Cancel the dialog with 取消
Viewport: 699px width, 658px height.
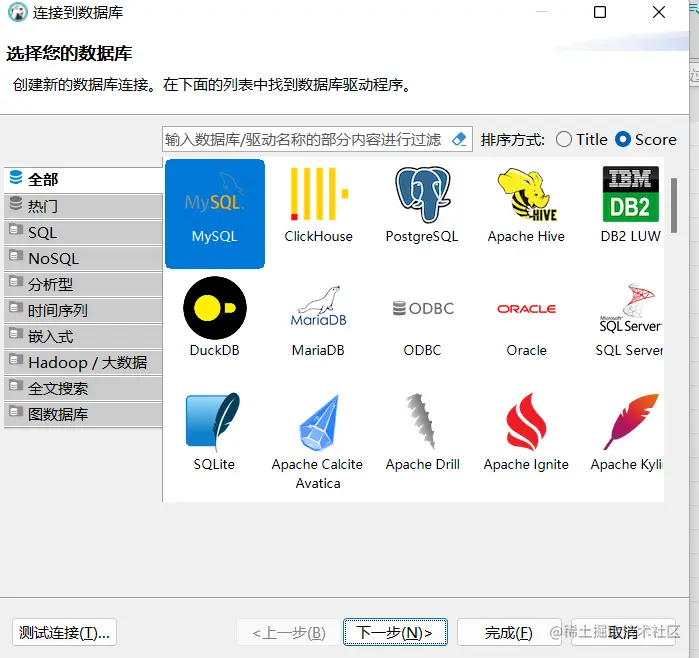[x=623, y=632]
